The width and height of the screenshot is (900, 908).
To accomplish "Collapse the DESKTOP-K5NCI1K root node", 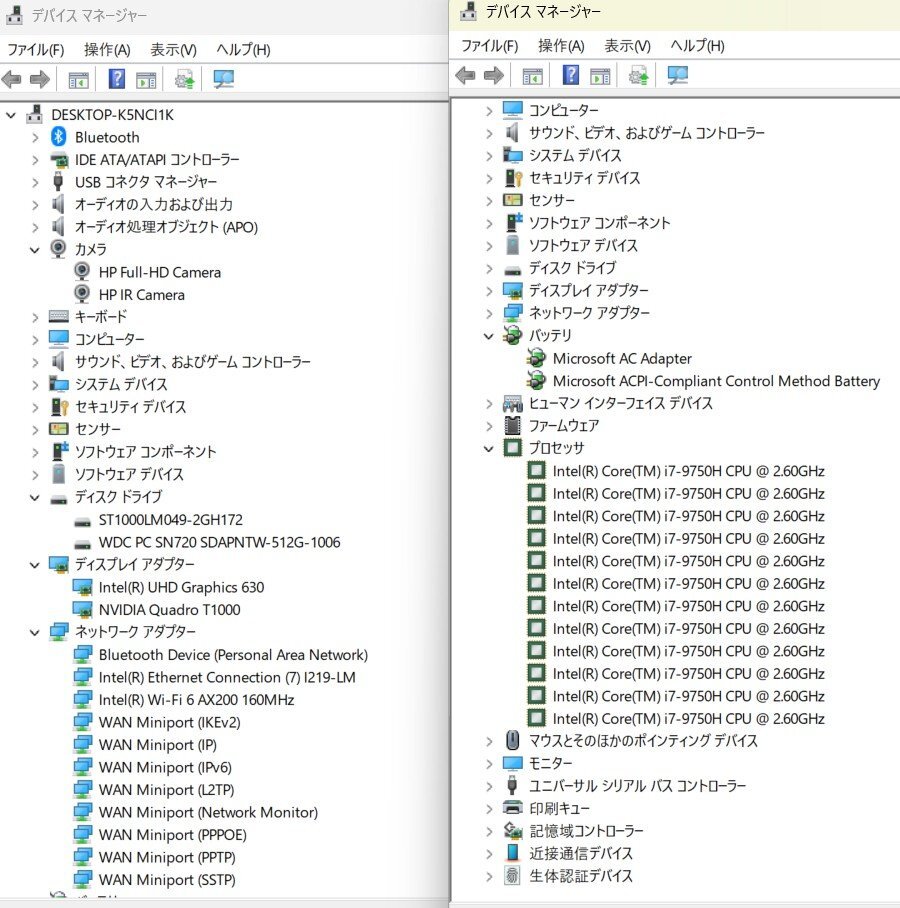I will click(11, 115).
